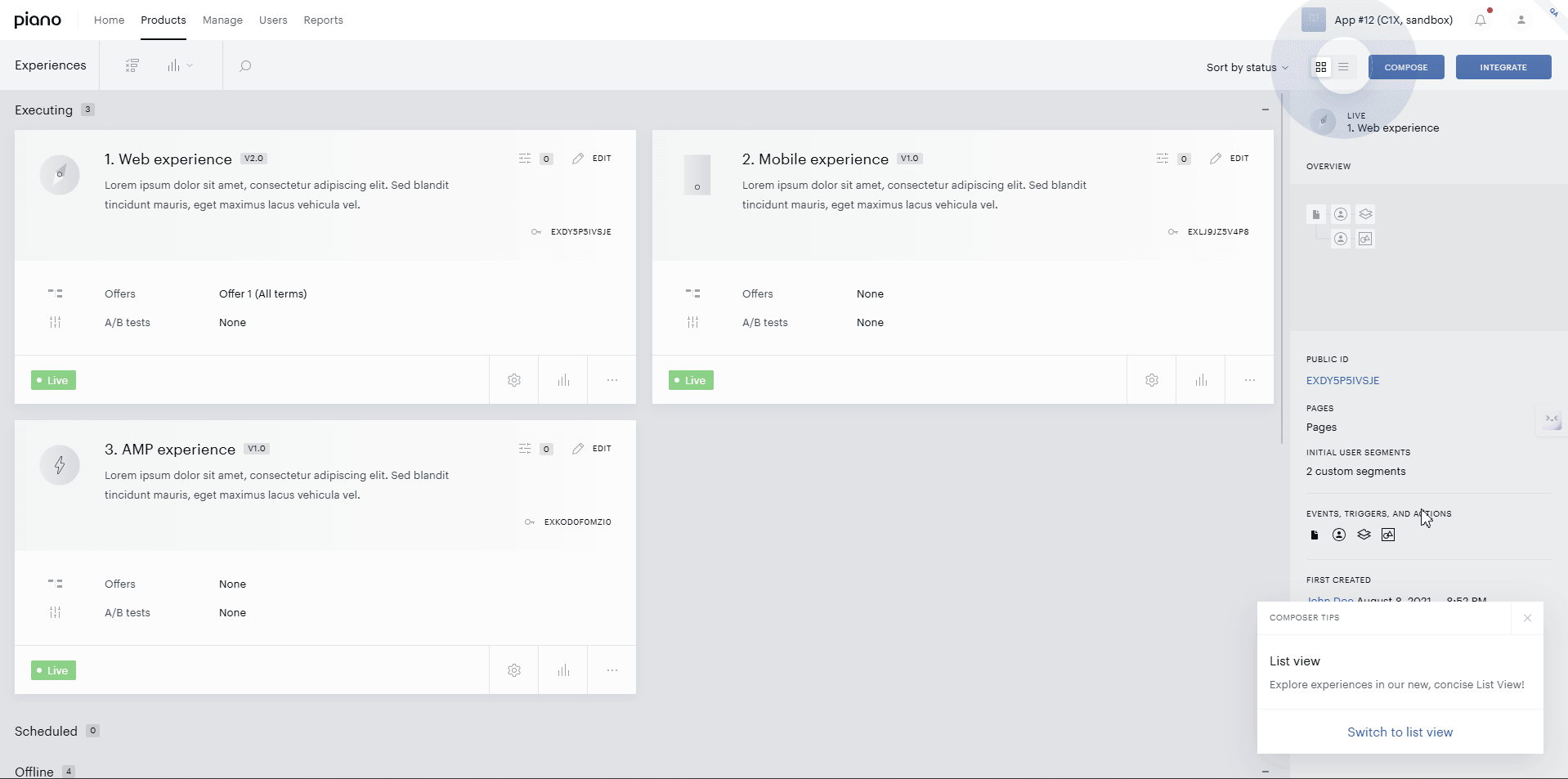Click layers node in overview diagram
Image resolution: width=1568 pixels, height=779 pixels.
coord(1365,214)
